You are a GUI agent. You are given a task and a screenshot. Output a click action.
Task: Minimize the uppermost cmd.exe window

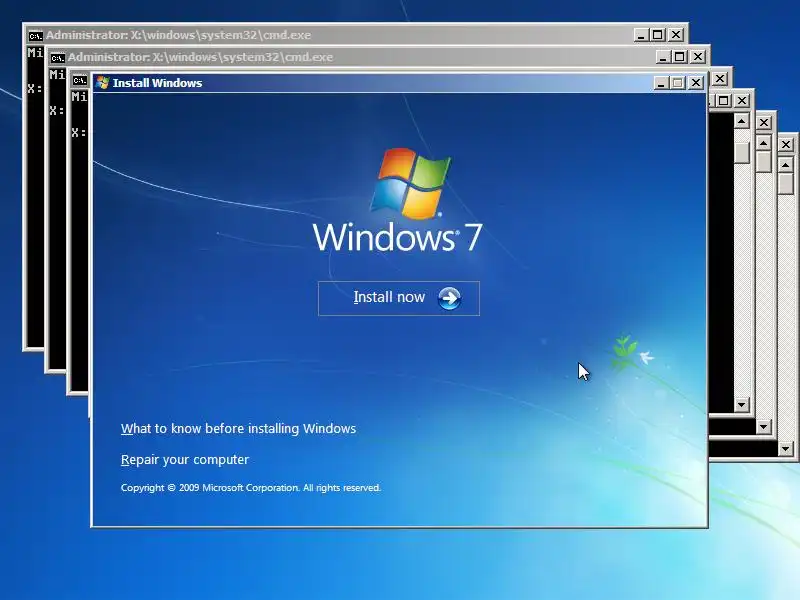click(641, 35)
